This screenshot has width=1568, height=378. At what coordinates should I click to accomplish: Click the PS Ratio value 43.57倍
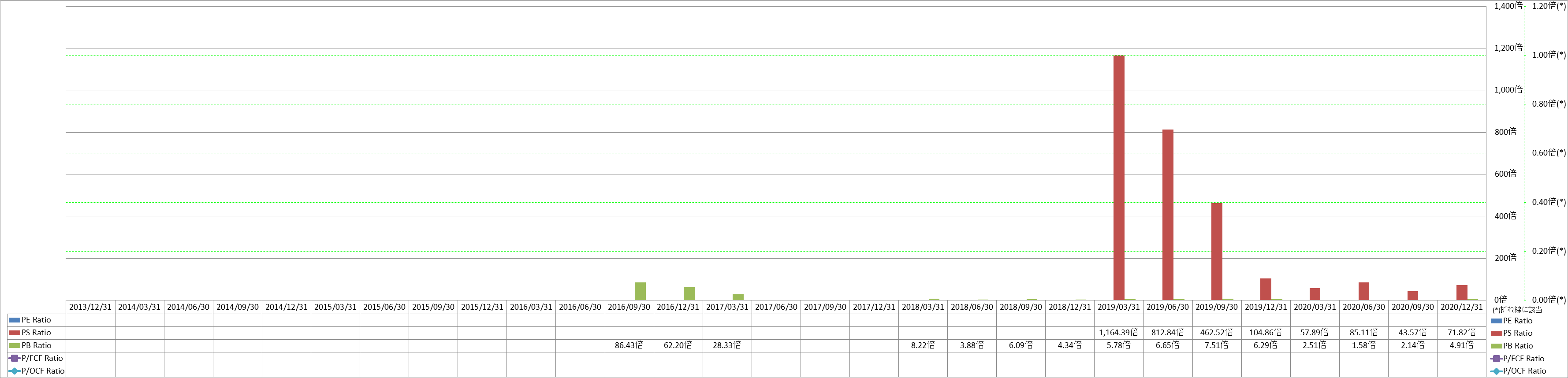pyautogui.click(x=1412, y=332)
